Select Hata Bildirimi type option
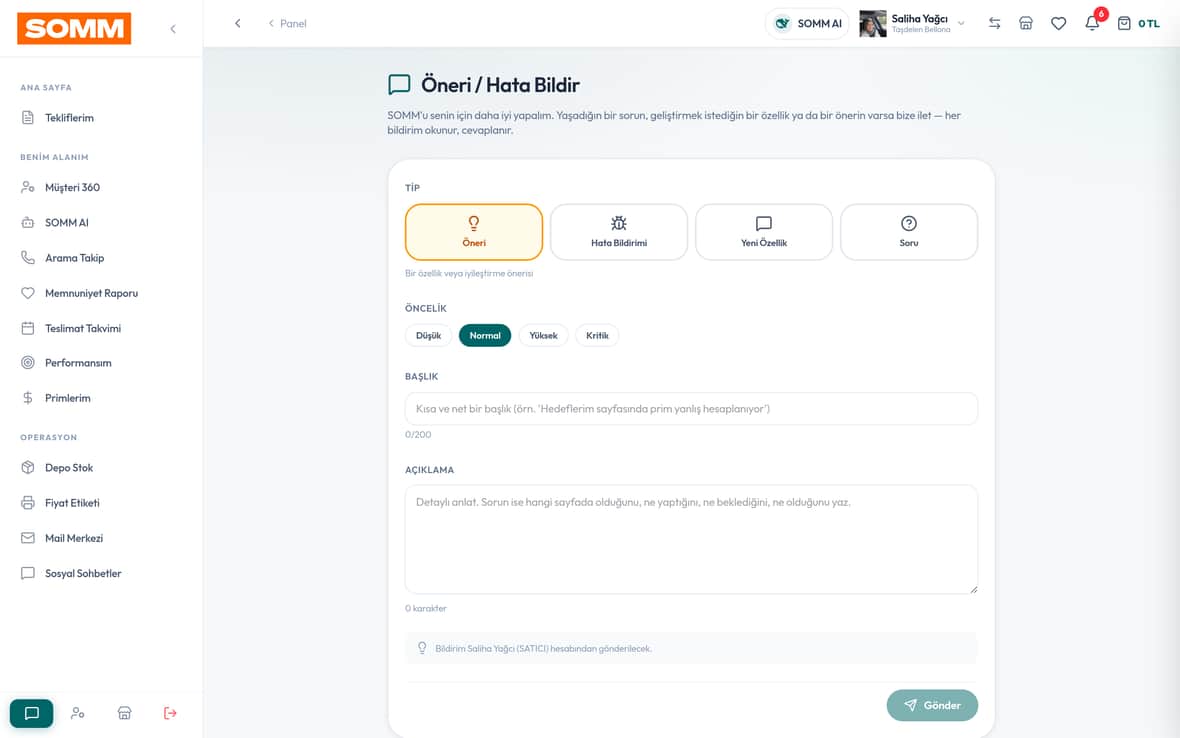Screen dimensions: 1180x738 pos(619,232)
